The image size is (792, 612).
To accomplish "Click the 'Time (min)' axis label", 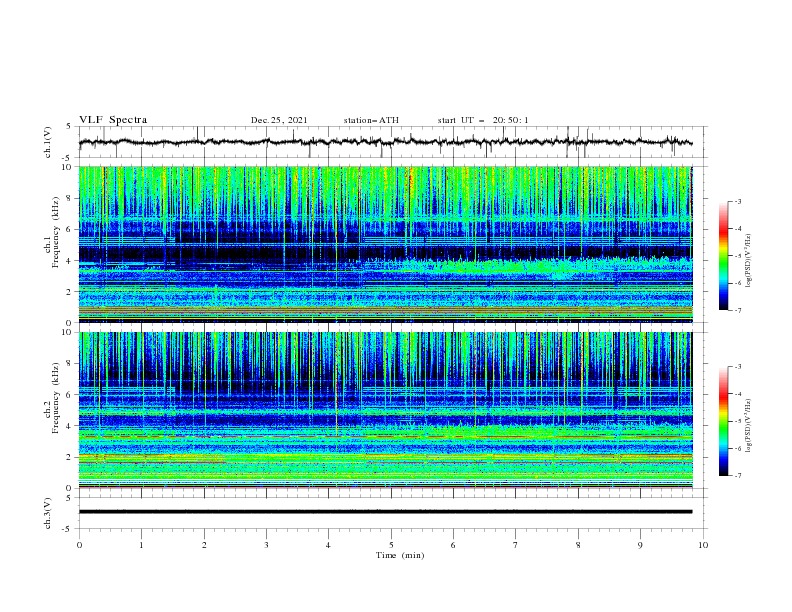I will 400,555.
